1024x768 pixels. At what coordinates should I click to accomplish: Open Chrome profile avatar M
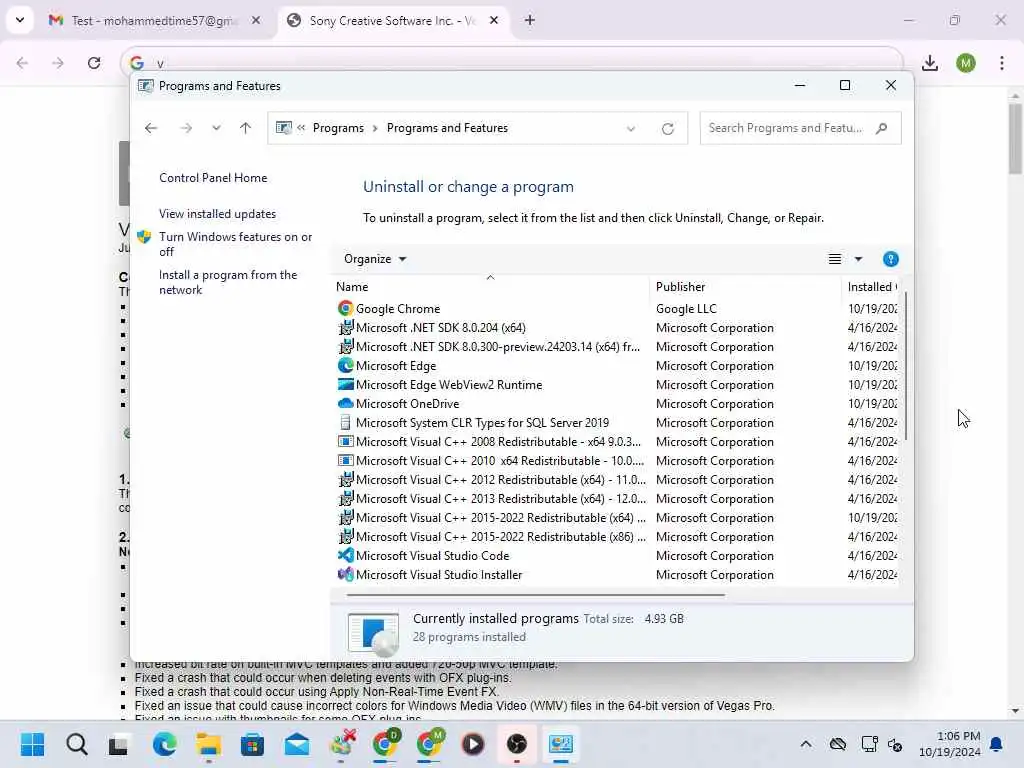[966, 63]
